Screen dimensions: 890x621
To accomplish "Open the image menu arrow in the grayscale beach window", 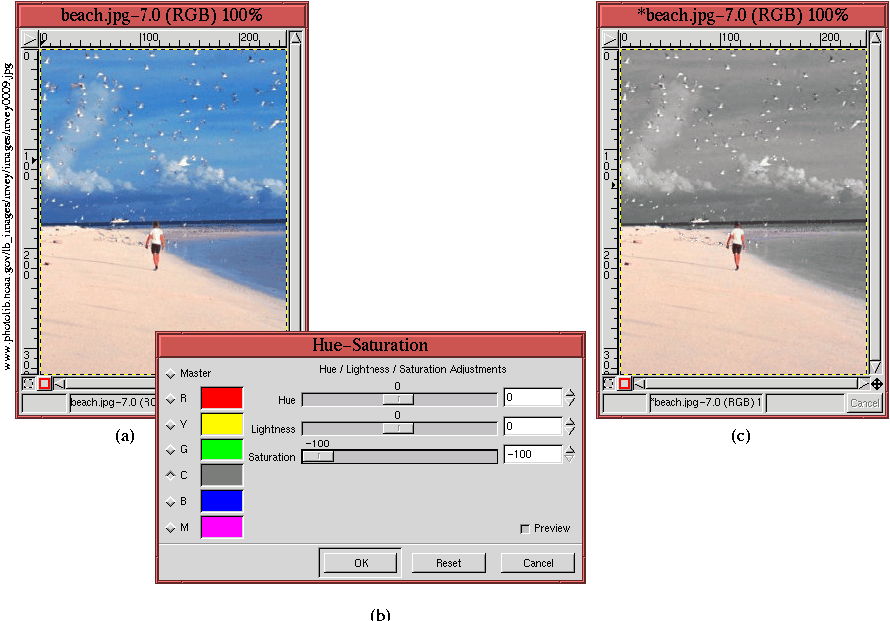I will tap(609, 39).
